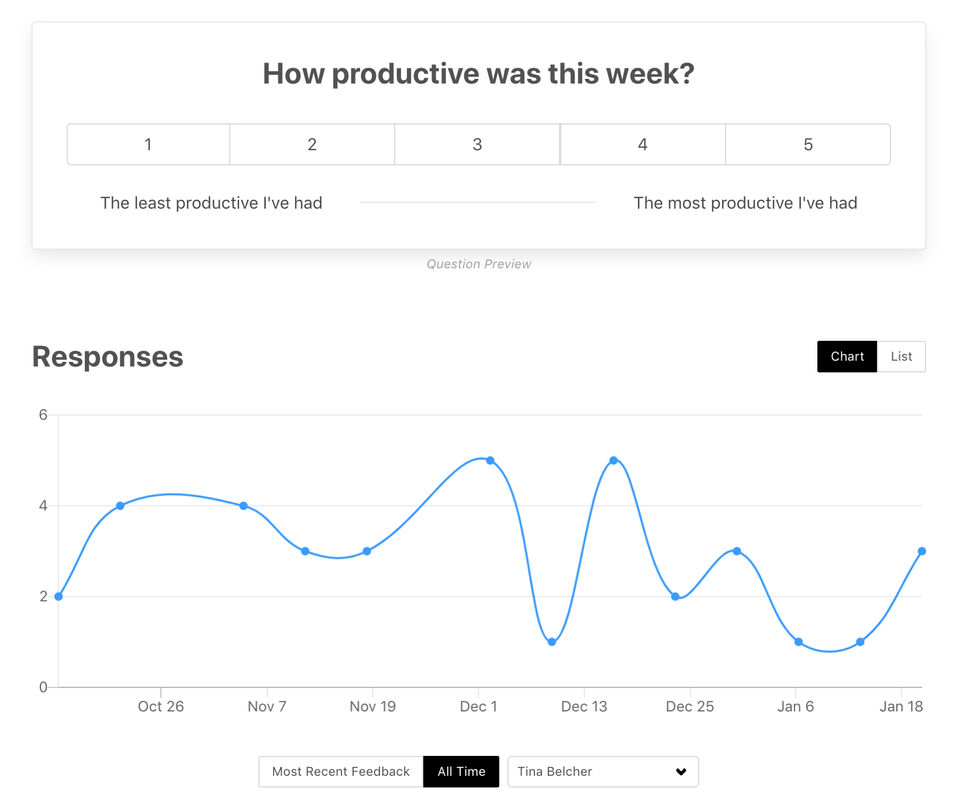Switch responses to Chart view
This screenshot has height=795, width=960.
(847, 357)
